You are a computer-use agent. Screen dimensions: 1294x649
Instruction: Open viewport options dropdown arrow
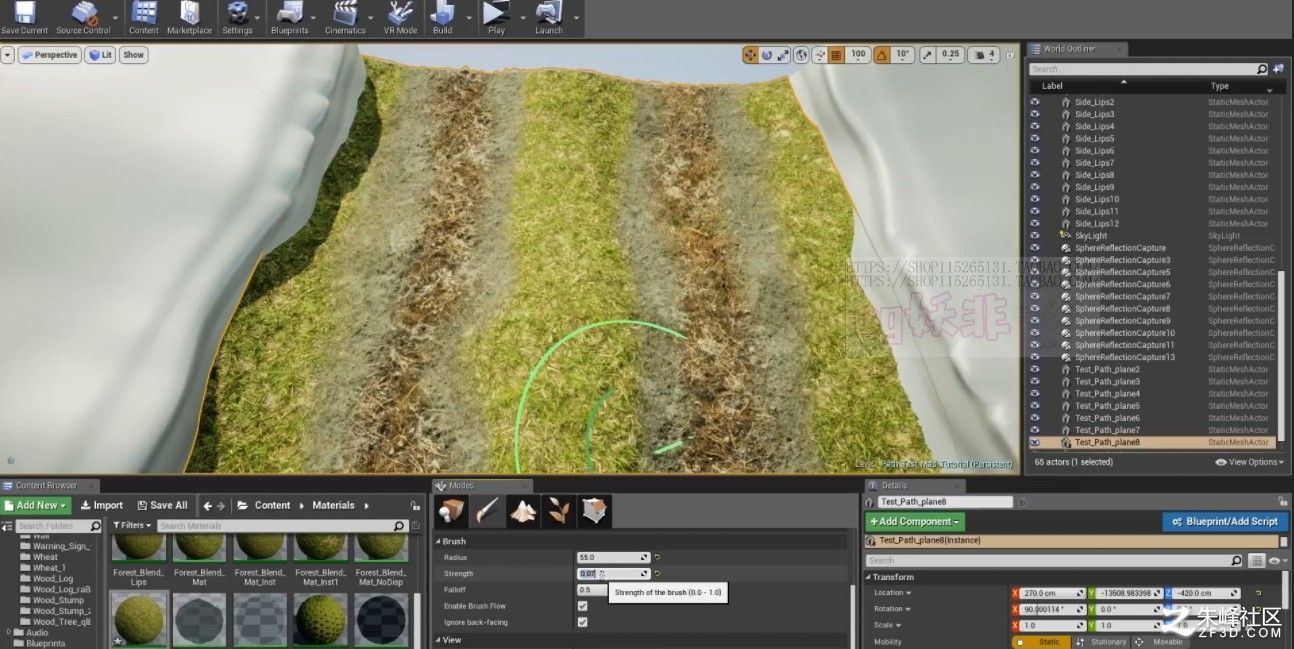pyautogui.click(x=8, y=55)
